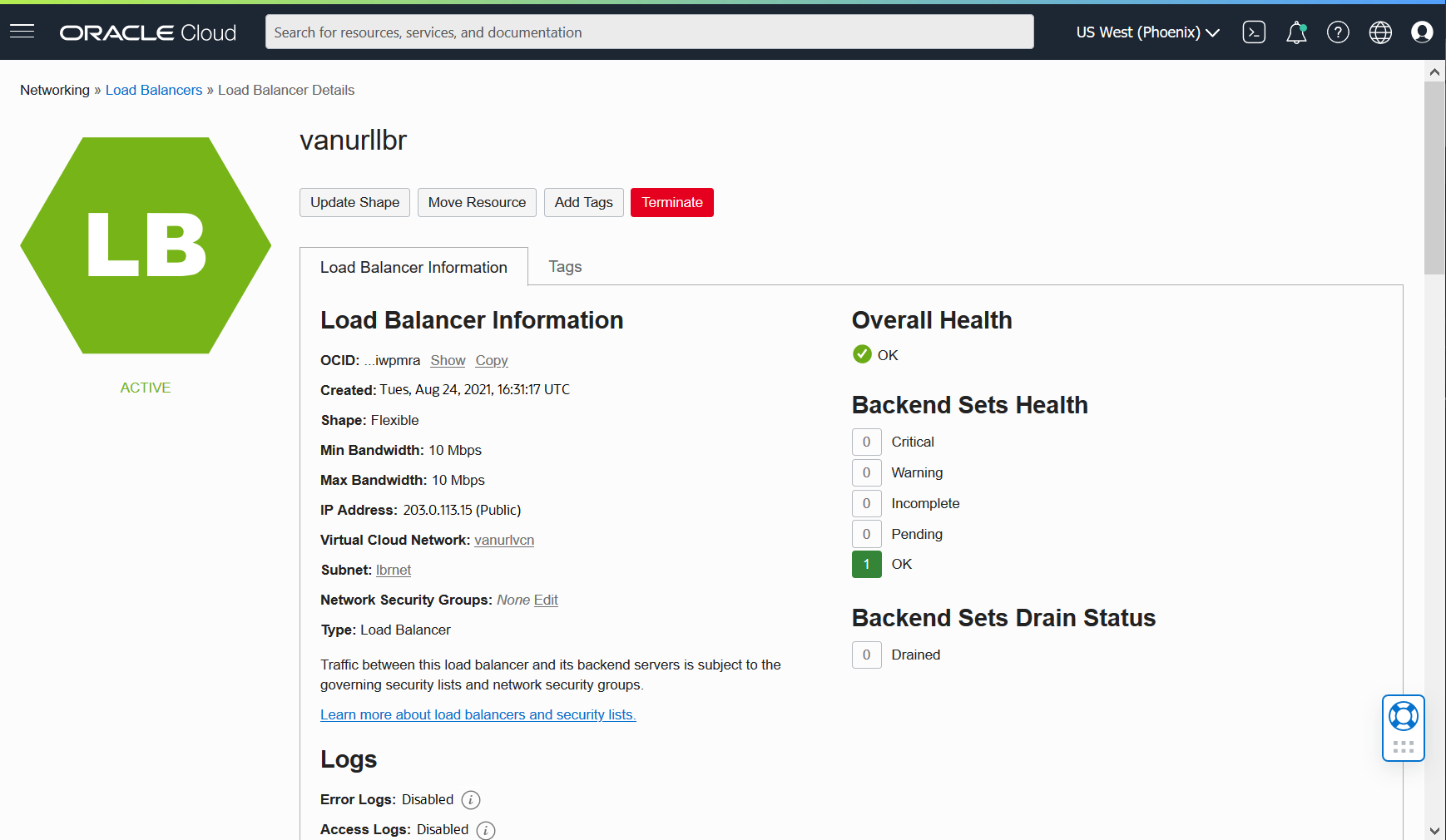Open the help question mark icon
1446x840 pixels.
[1338, 32]
